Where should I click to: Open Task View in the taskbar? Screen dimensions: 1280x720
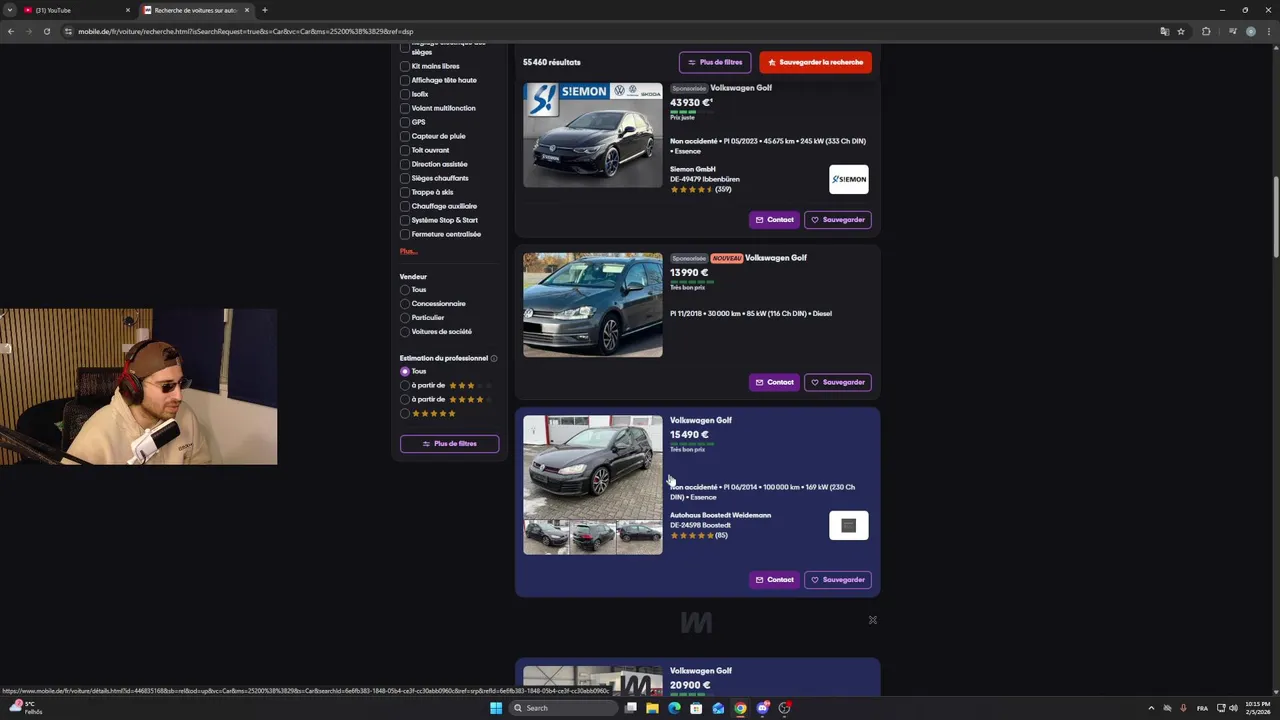[x=631, y=708]
